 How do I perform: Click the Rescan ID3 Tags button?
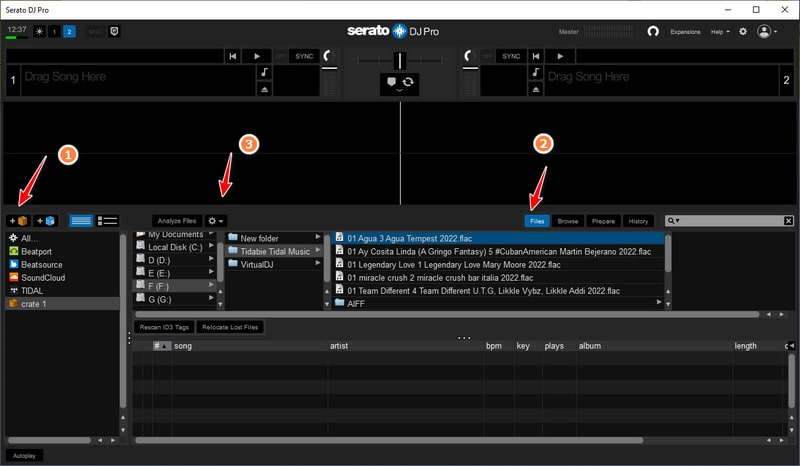pos(164,327)
